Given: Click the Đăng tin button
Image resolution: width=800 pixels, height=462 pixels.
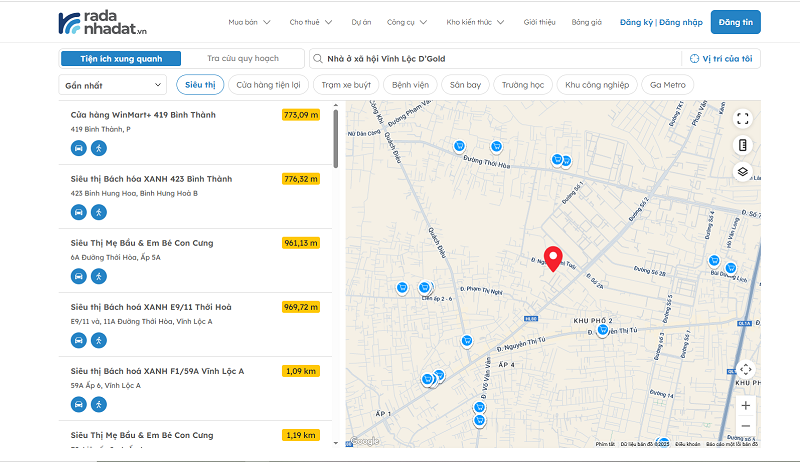Looking at the screenshot, I should (x=736, y=22).
